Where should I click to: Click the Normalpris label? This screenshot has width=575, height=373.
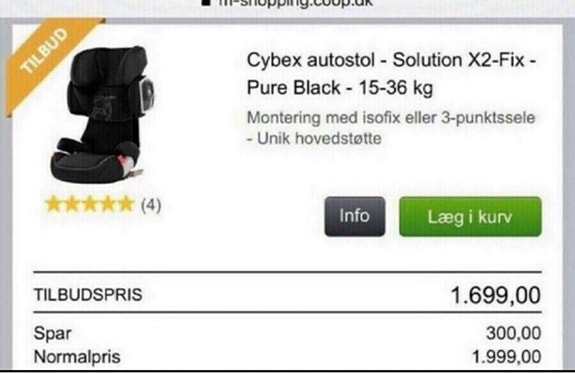[77, 357]
